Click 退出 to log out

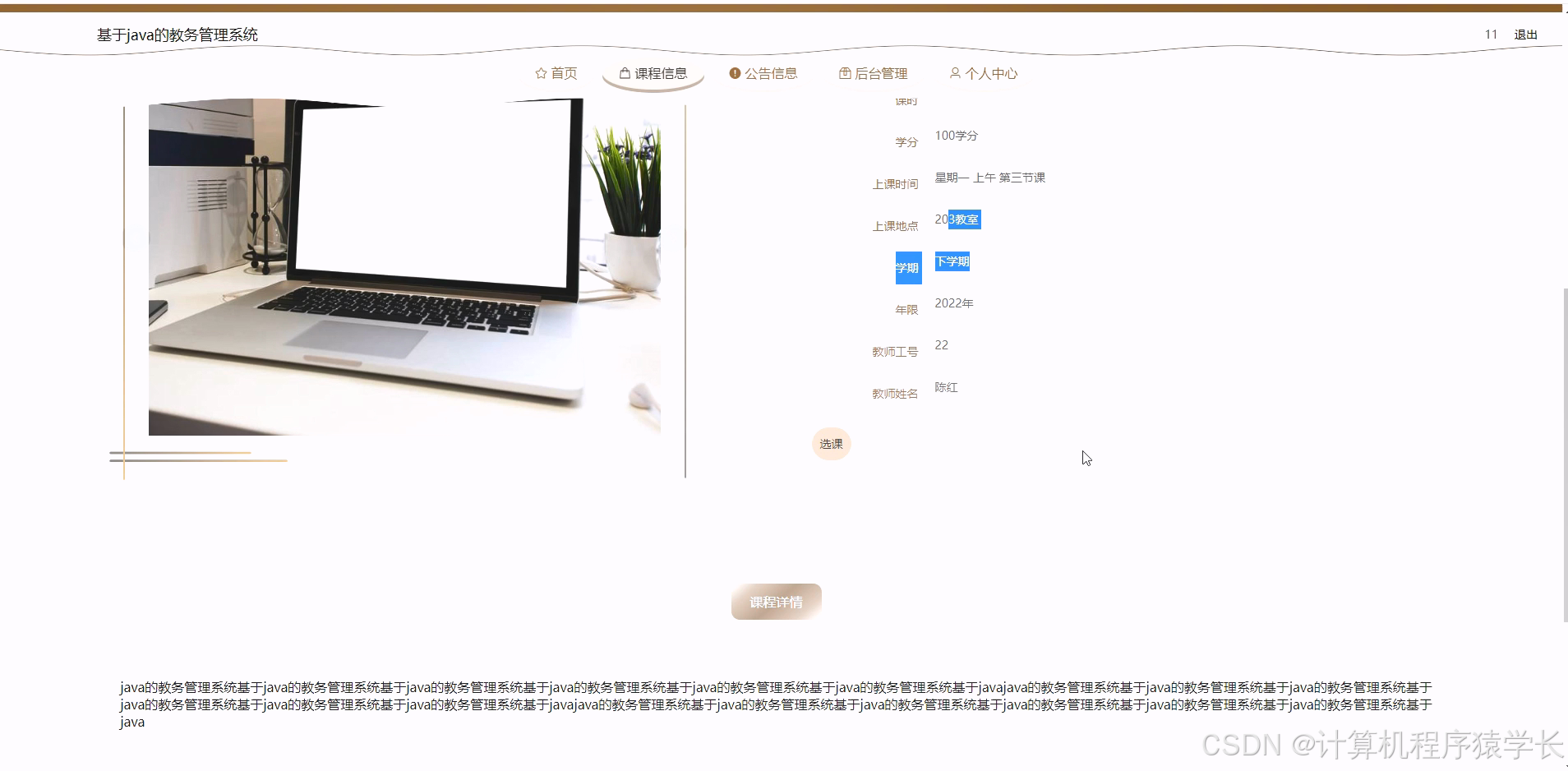tap(1524, 34)
